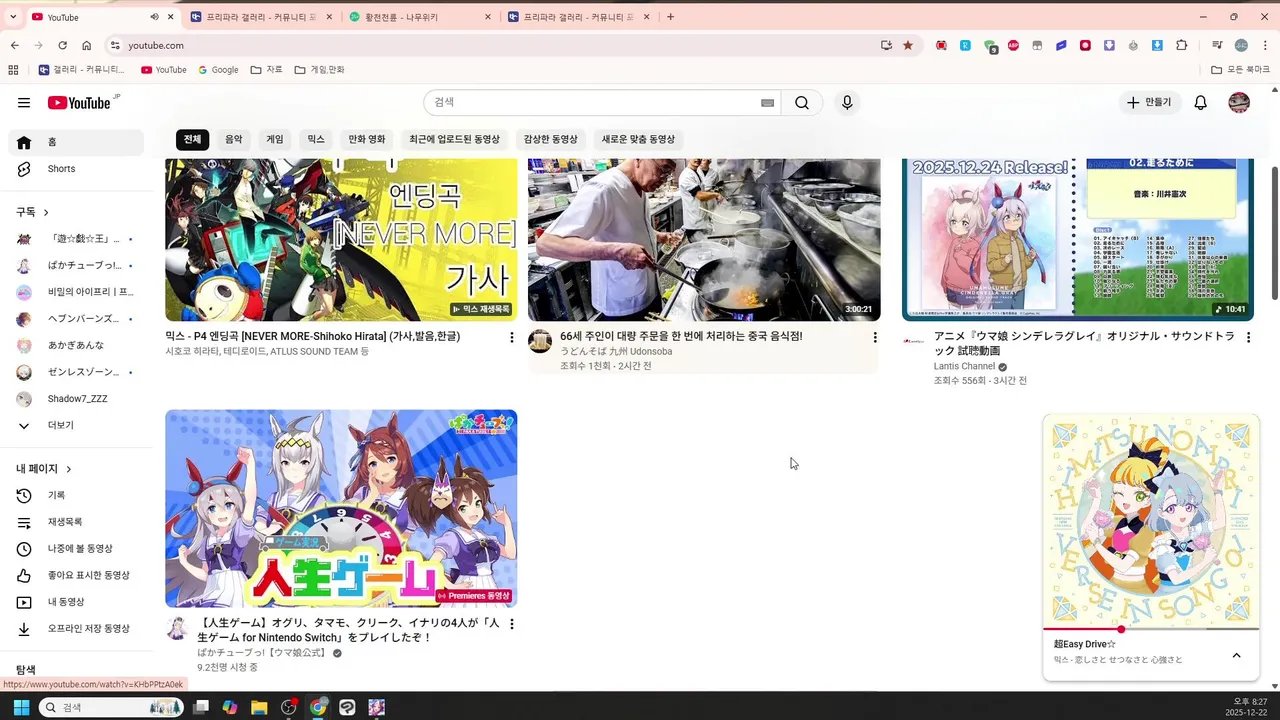Select the 게임 filter chip
Image resolution: width=1280 pixels, height=720 pixels.
[275, 140]
